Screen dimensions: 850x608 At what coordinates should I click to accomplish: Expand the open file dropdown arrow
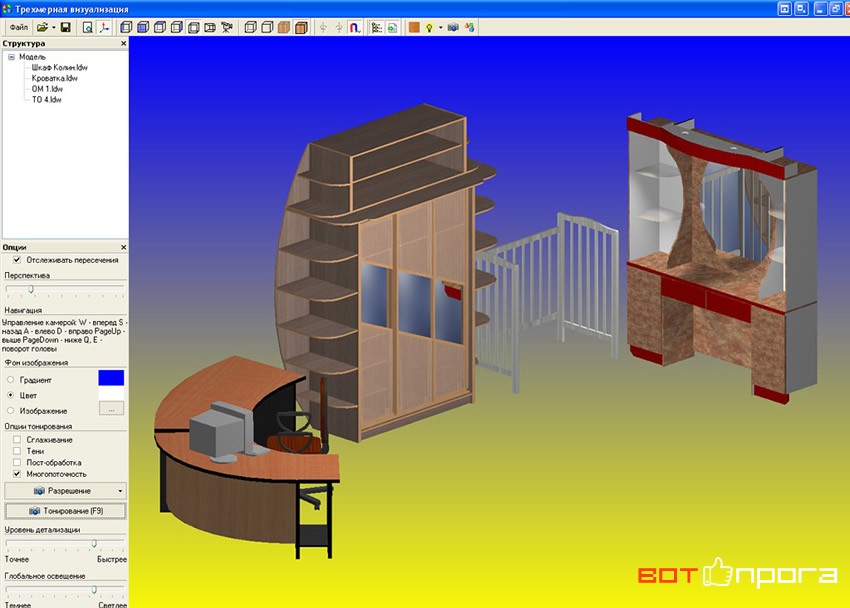pos(54,27)
